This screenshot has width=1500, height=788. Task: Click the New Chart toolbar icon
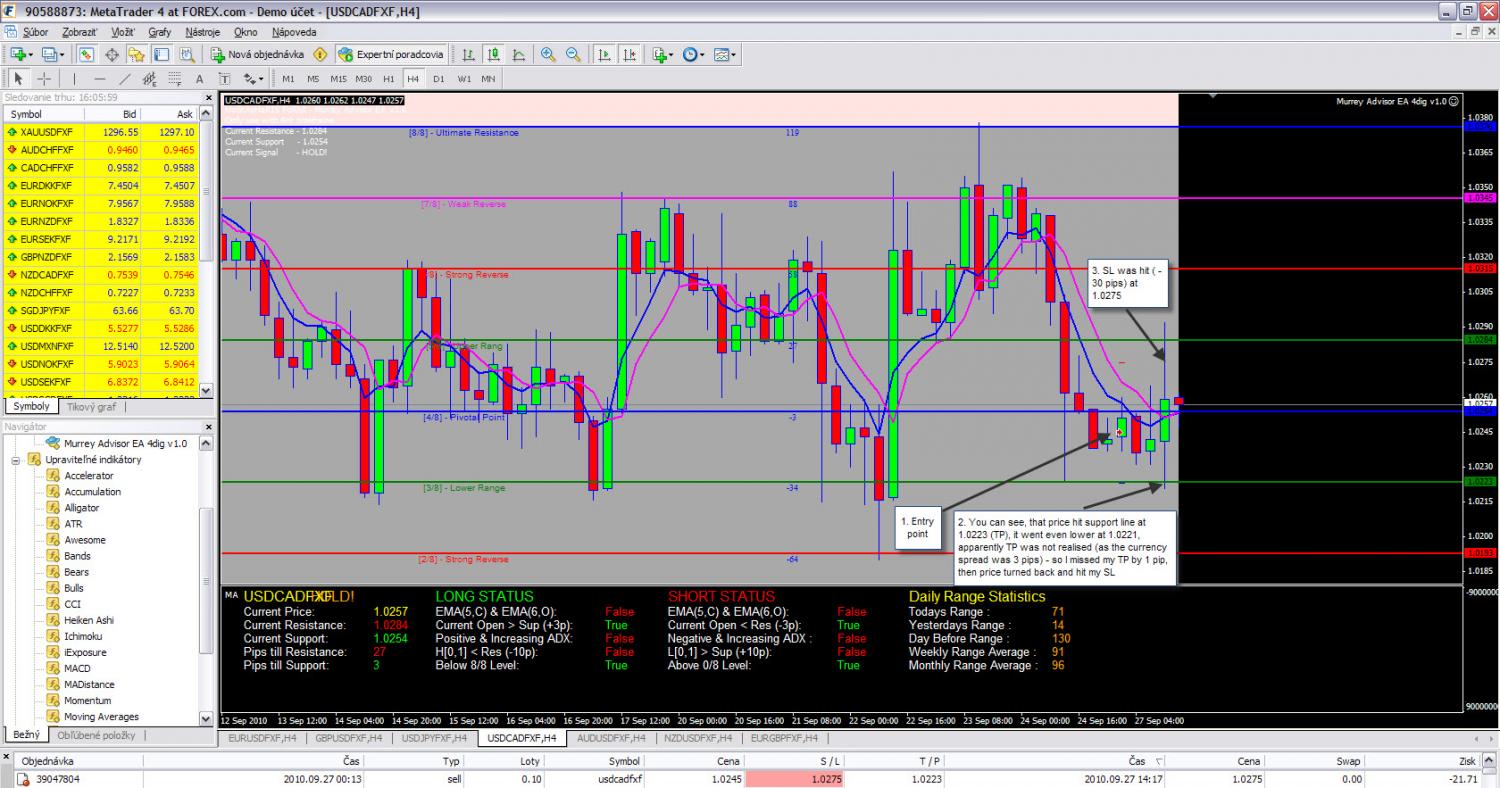(17, 54)
